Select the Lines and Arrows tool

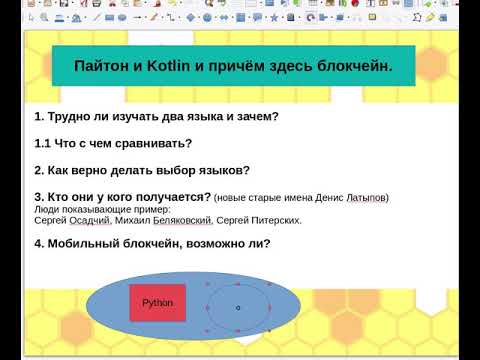[137, 18]
